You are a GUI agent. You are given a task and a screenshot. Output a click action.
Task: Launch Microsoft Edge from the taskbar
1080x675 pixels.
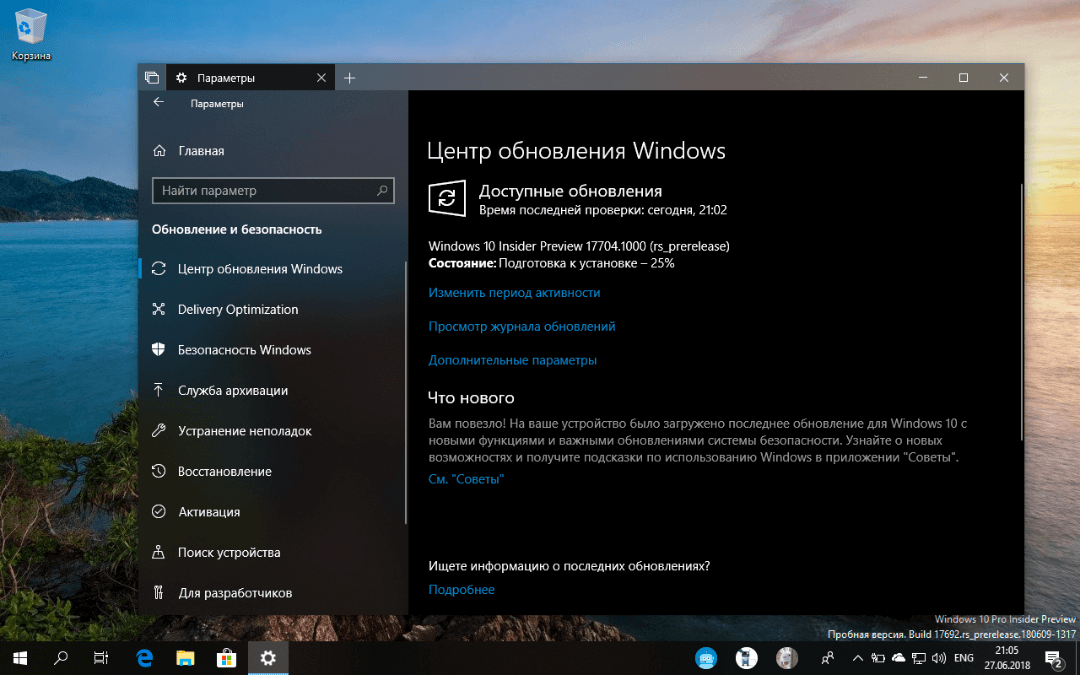click(x=143, y=658)
